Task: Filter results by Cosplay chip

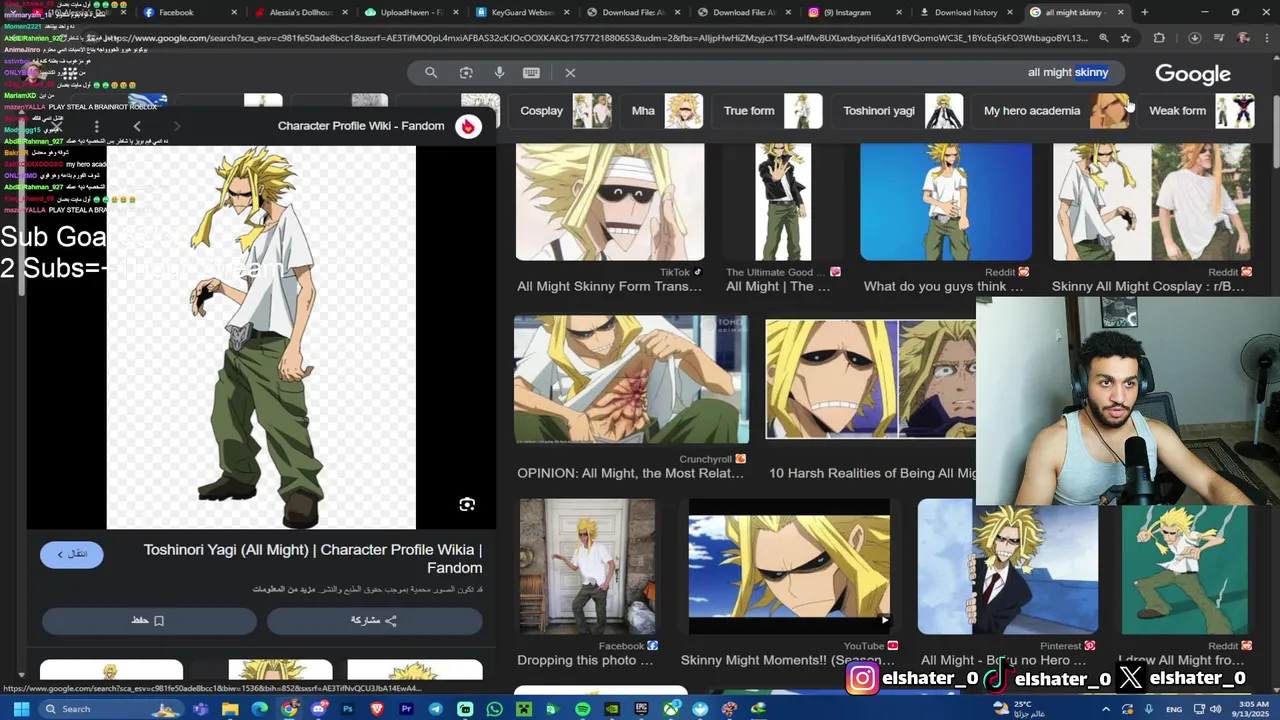Action: [x=560, y=111]
